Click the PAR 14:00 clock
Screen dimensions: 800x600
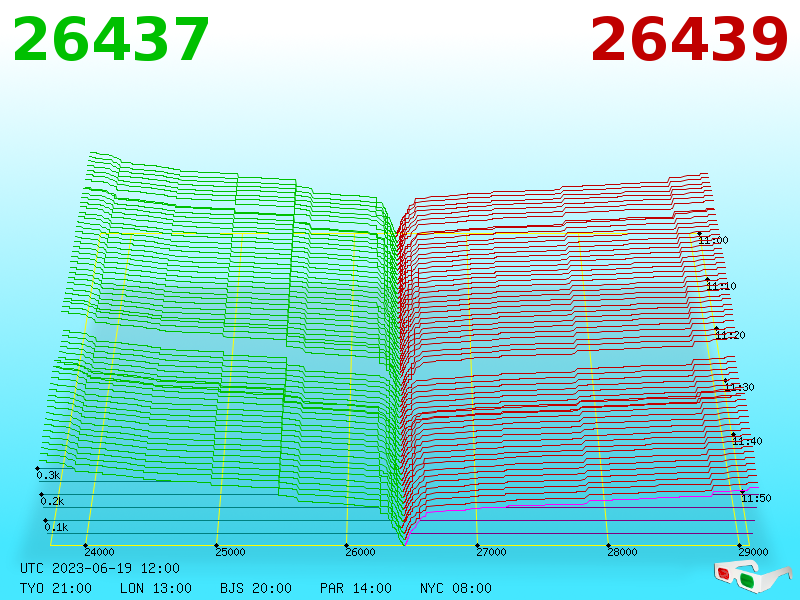tap(356, 588)
